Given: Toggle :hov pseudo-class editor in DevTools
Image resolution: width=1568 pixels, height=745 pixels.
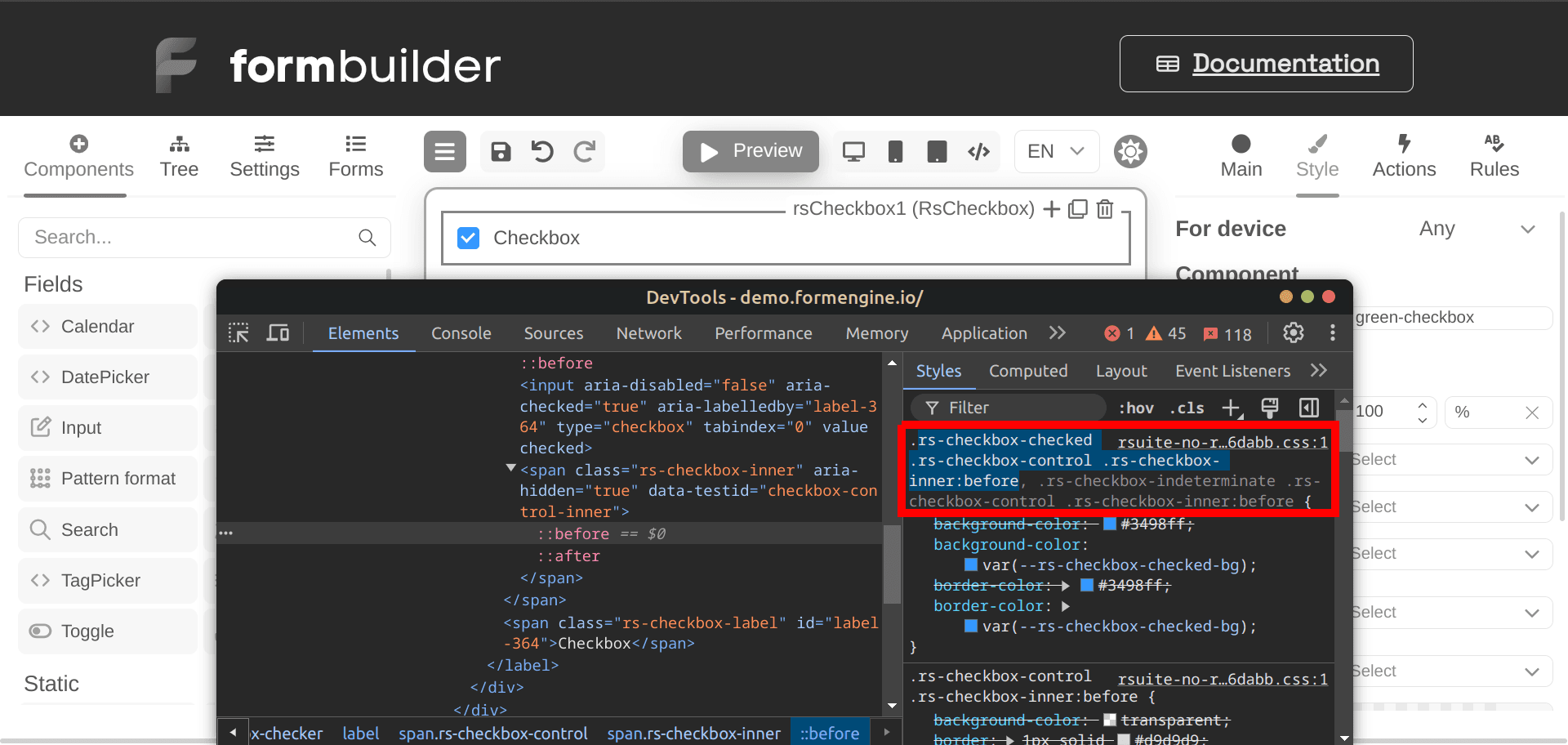Looking at the screenshot, I should coord(1135,408).
